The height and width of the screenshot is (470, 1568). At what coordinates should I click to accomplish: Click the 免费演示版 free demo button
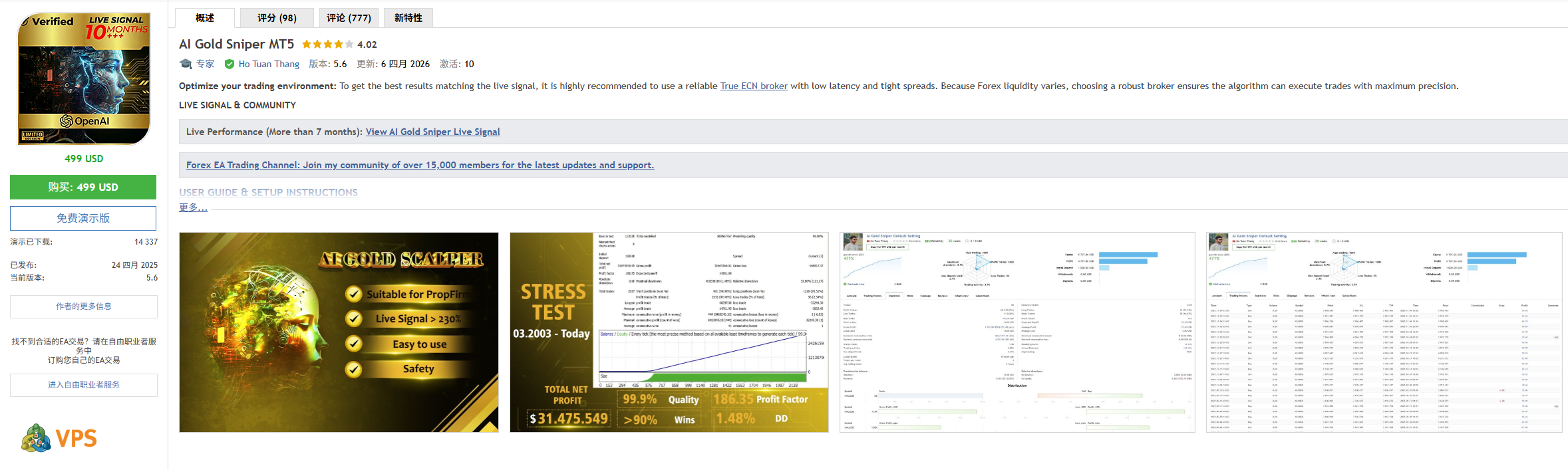tap(83, 218)
